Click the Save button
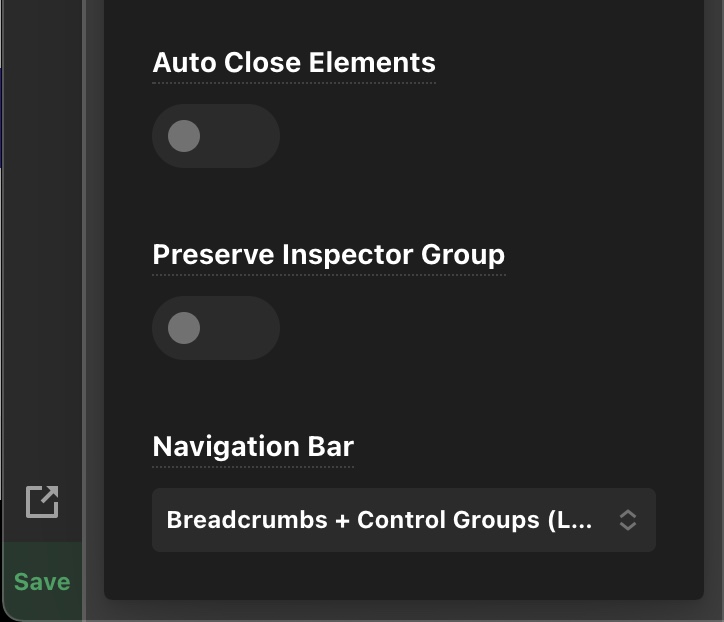Viewport: 724px width, 622px height. (x=42, y=582)
